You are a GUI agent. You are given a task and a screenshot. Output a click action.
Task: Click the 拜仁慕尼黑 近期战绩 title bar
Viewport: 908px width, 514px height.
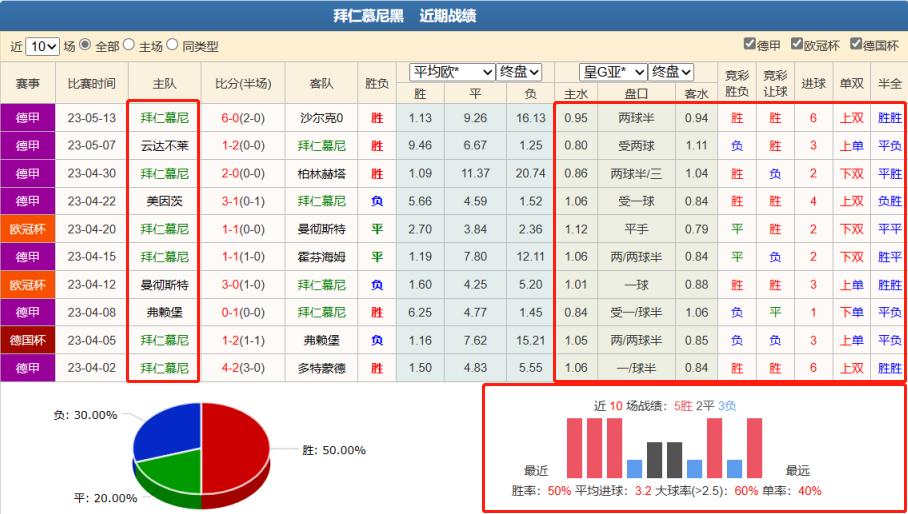pos(454,16)
